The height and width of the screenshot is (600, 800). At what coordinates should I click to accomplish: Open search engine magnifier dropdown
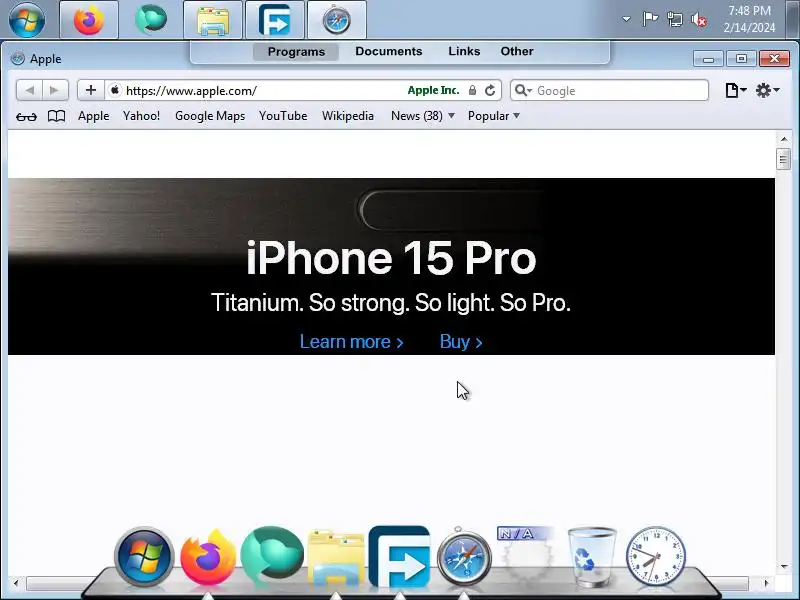[x=523, y=90]
